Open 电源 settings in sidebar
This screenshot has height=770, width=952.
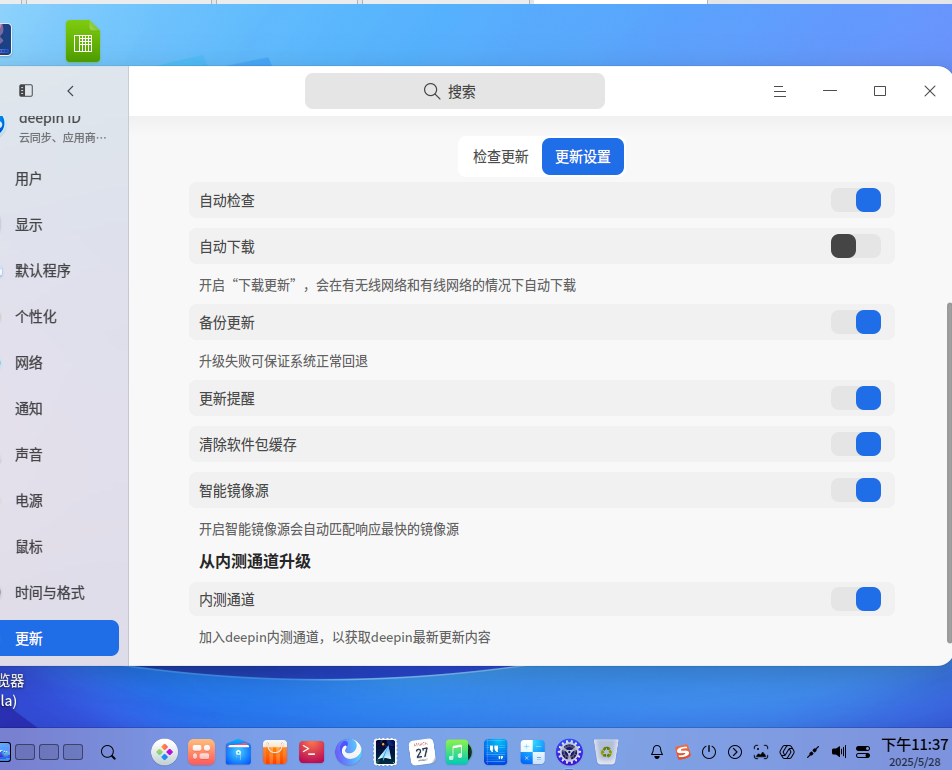point(60,500)
